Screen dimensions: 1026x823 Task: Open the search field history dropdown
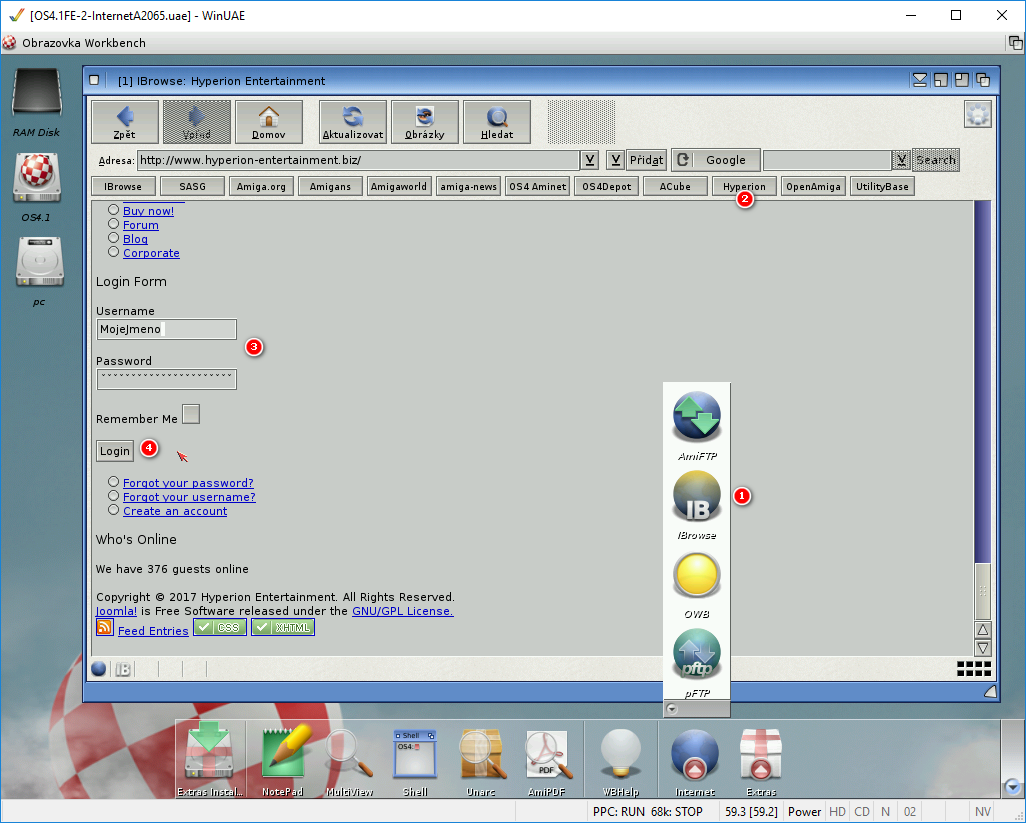tap(902, 160)
